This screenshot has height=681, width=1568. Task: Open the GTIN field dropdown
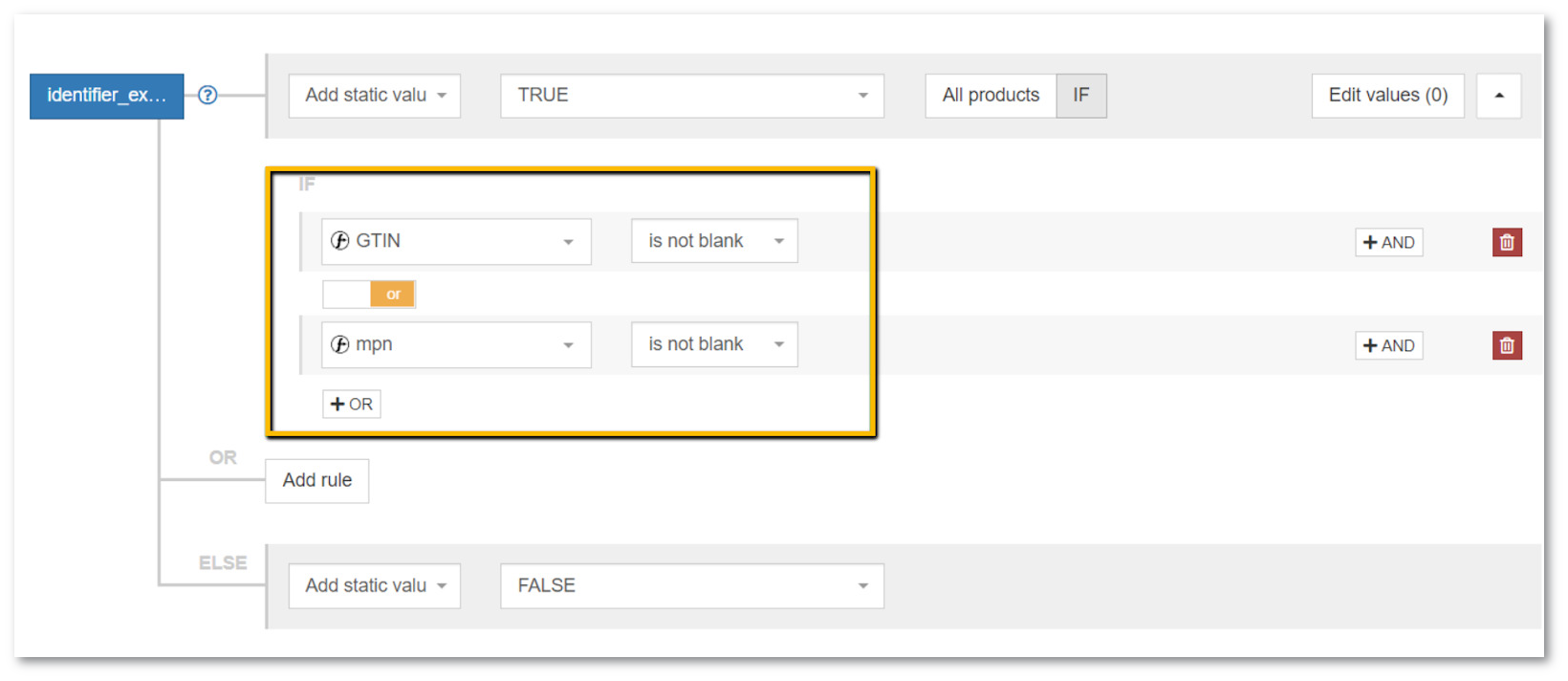coord(456,242)
